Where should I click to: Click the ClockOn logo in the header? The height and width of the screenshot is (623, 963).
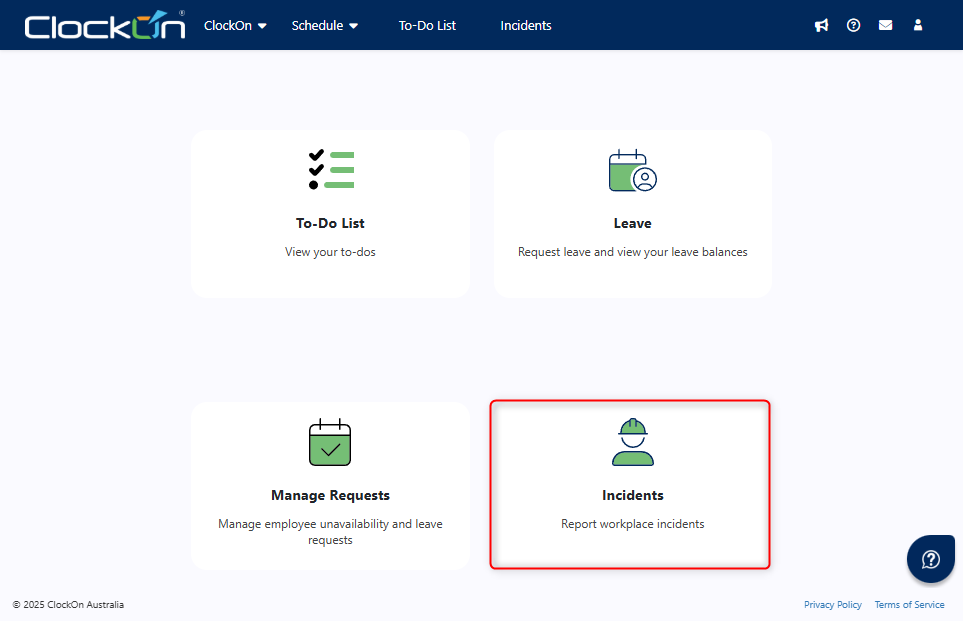[104, 25]
